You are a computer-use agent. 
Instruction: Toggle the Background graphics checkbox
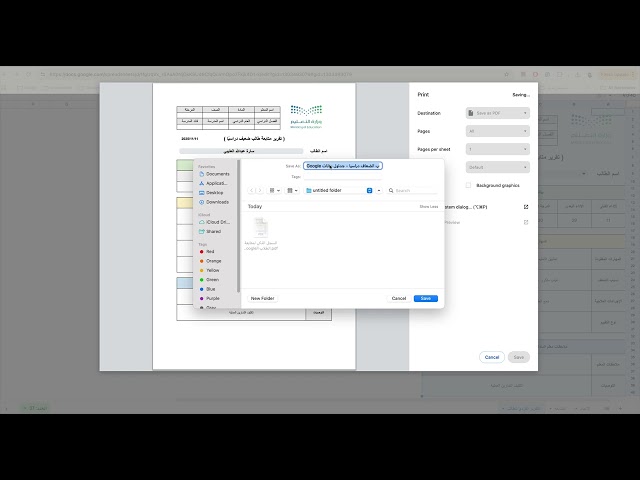(468, 185)
